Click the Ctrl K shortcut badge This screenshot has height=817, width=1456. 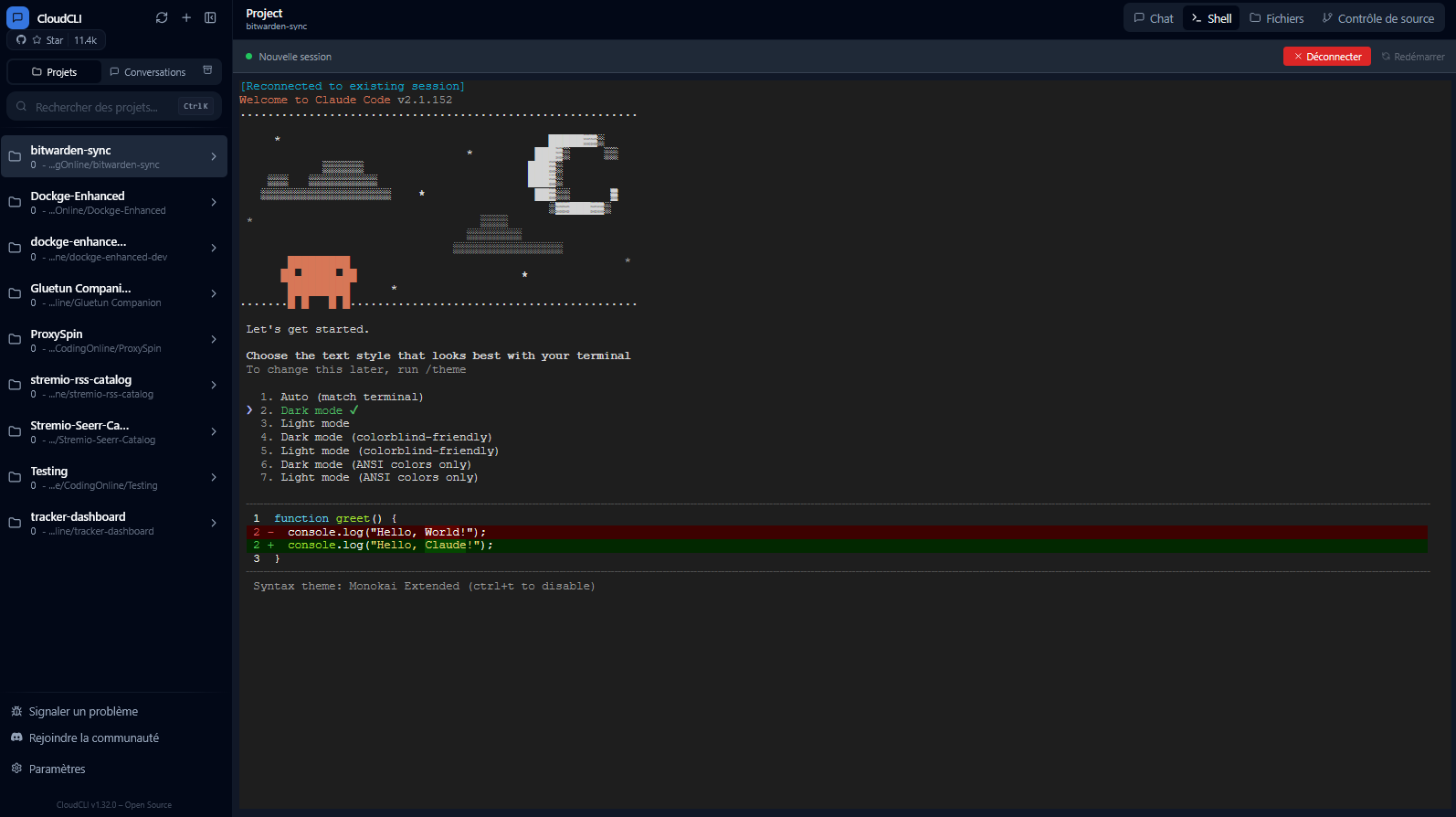(x=195, y=106)
